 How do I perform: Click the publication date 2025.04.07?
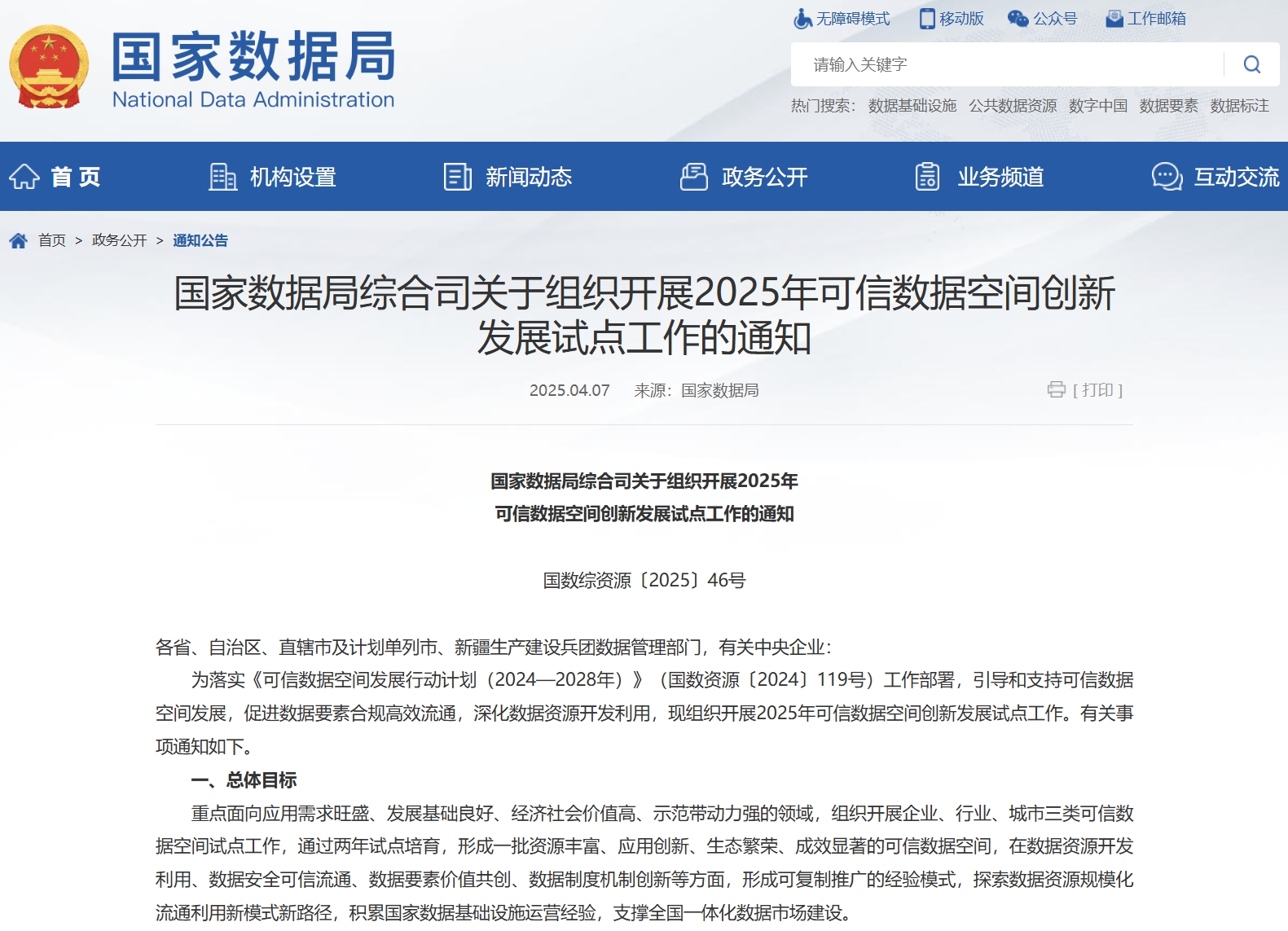tap(569, 390)
